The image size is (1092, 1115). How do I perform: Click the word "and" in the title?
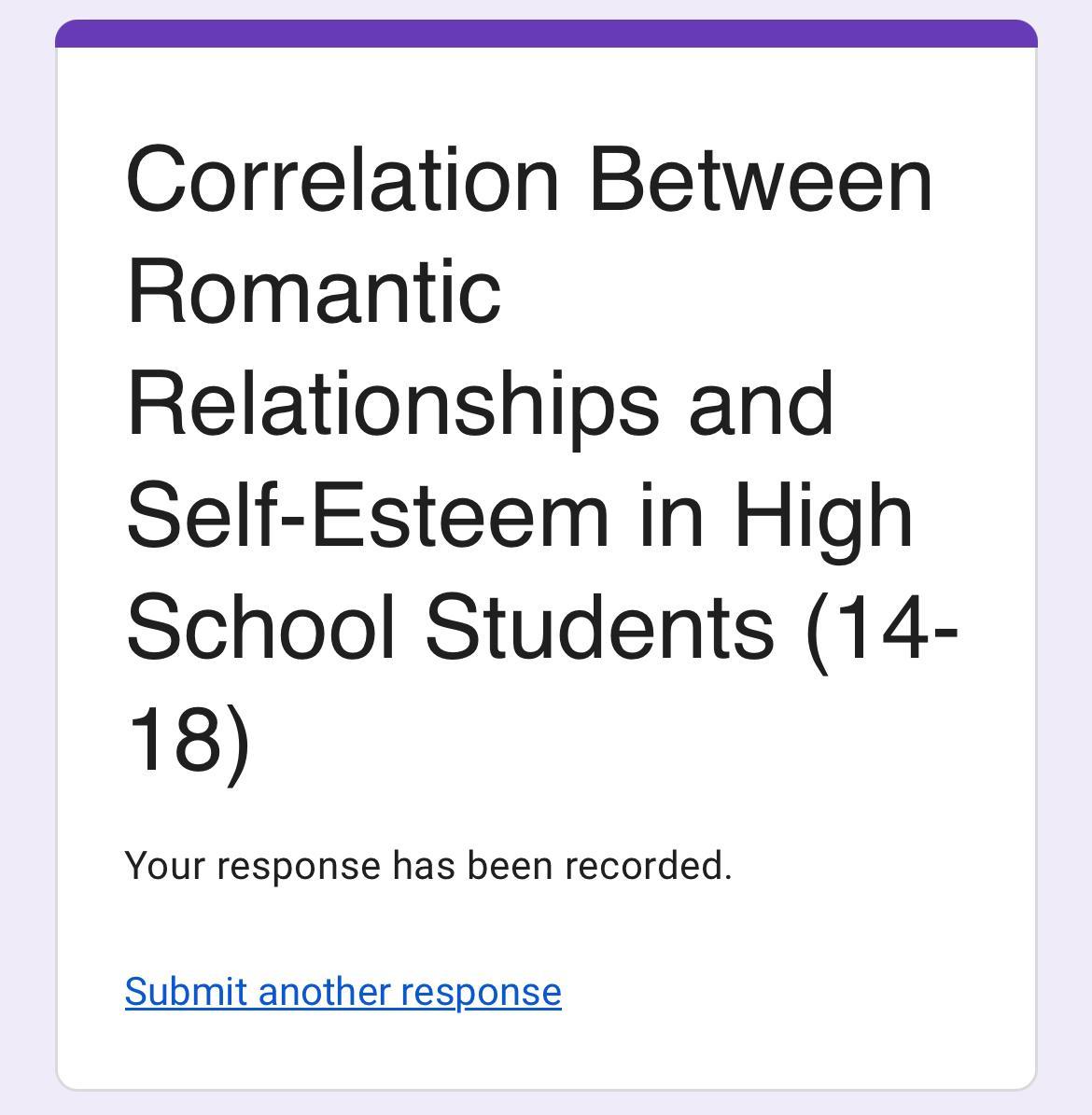click(x=761, y=404)
